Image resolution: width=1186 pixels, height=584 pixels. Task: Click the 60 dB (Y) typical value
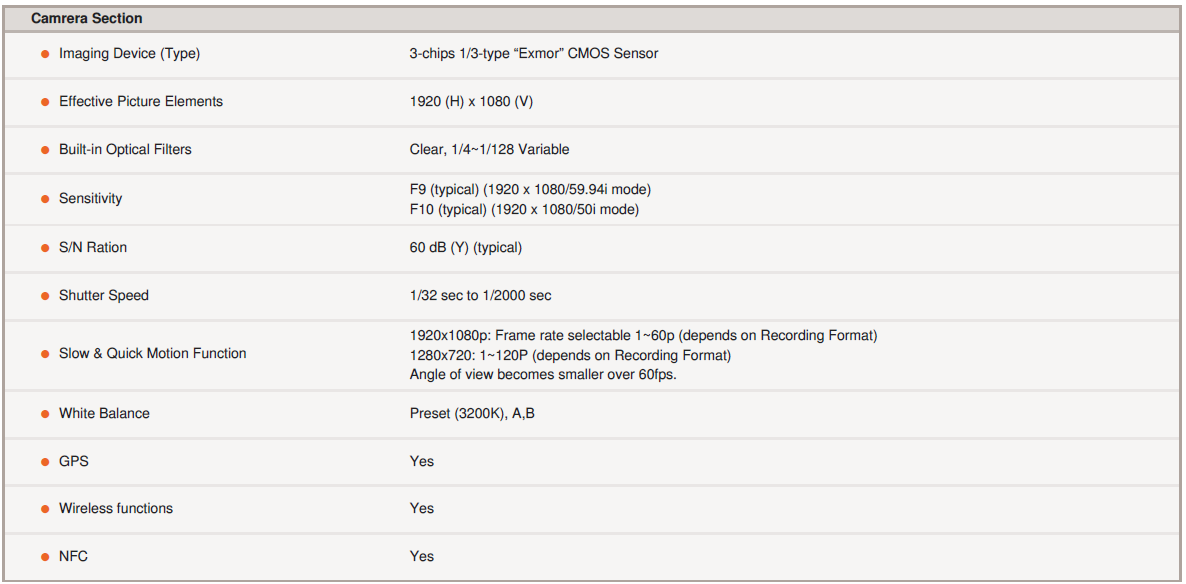pos(465,247)
